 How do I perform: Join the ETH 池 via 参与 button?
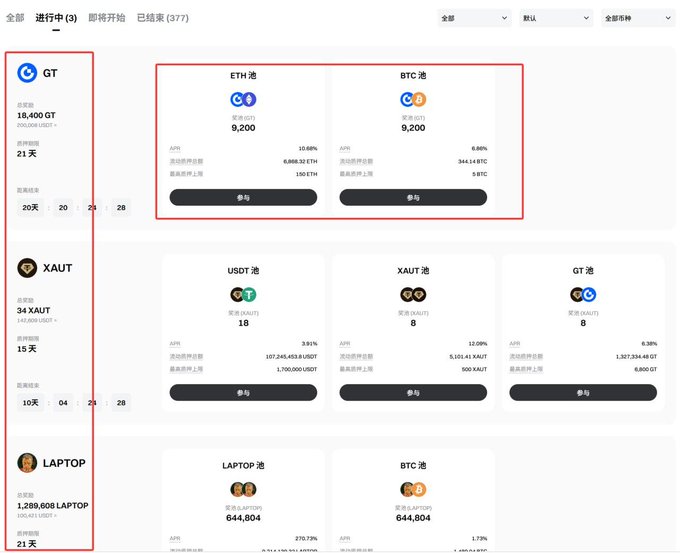click(243, 197)
